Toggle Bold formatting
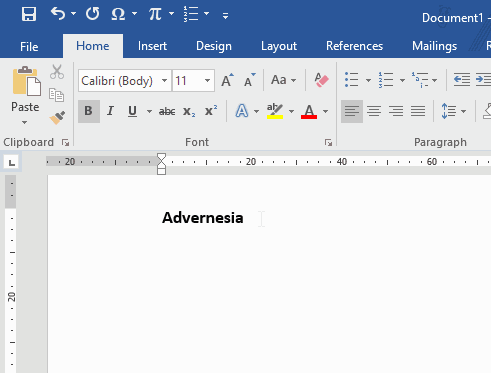 pyautogui.click(x=89, y=111)
